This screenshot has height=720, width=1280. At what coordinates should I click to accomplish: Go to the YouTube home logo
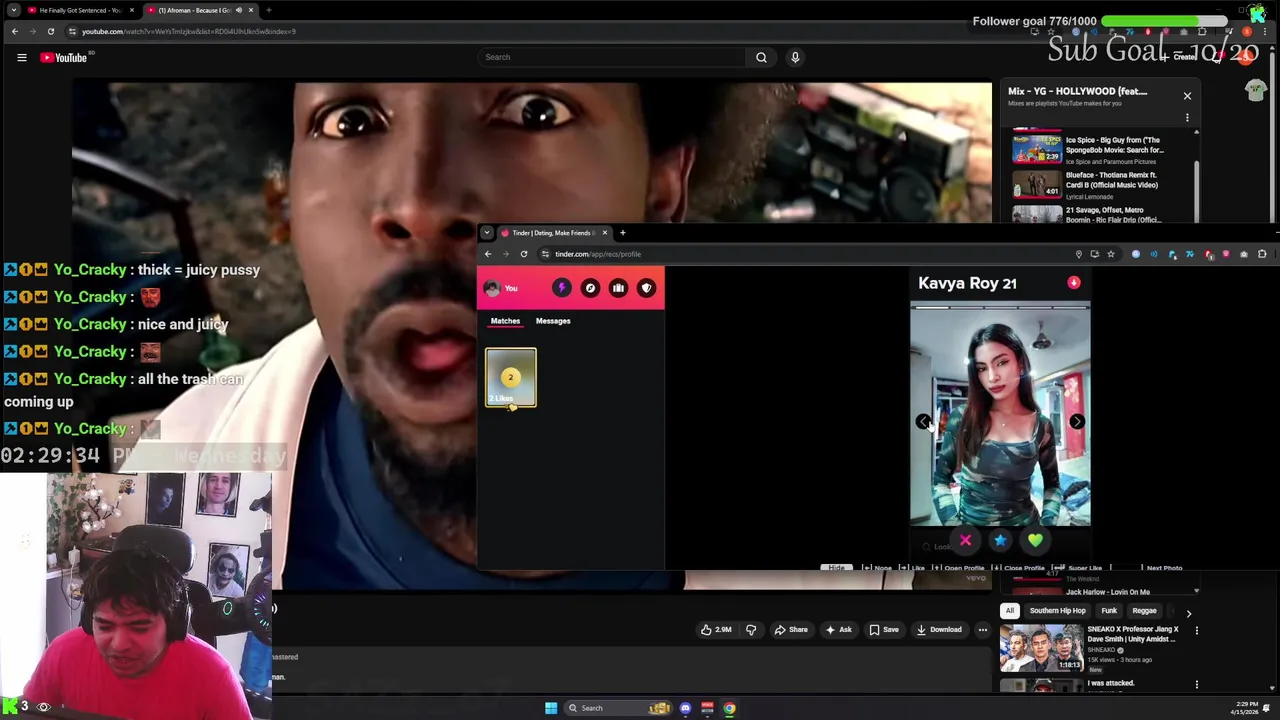pyautogui.click(x=65, y=57)
